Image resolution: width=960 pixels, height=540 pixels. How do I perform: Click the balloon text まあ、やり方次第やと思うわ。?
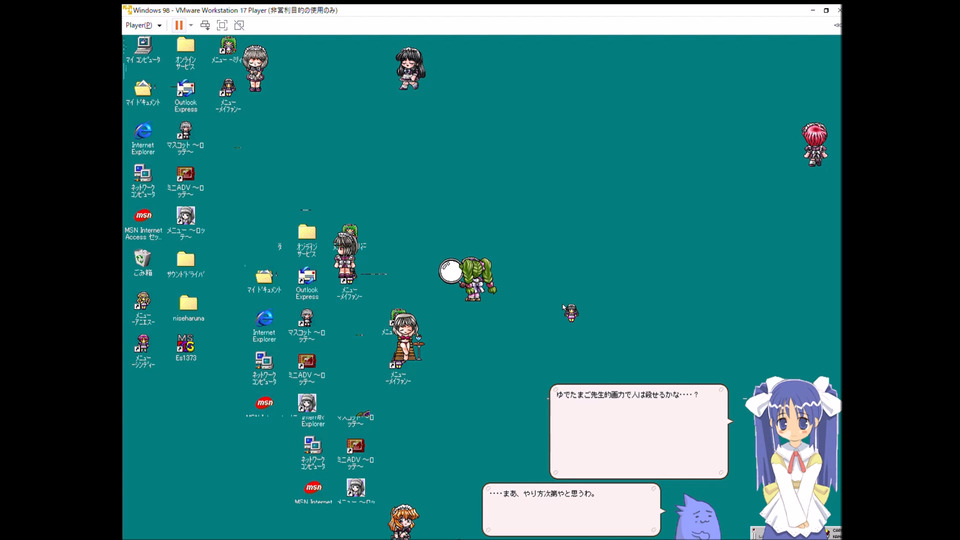point(542,493)
